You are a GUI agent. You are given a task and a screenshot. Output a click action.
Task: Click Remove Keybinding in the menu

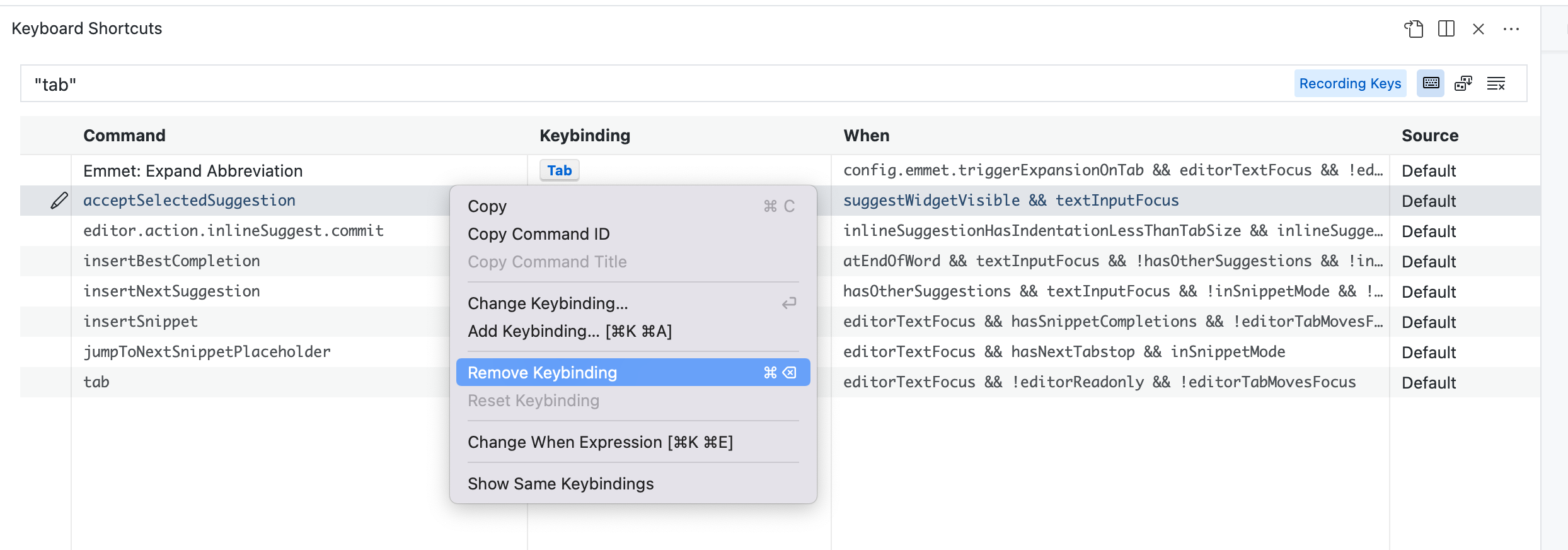(x=542, y=373)
